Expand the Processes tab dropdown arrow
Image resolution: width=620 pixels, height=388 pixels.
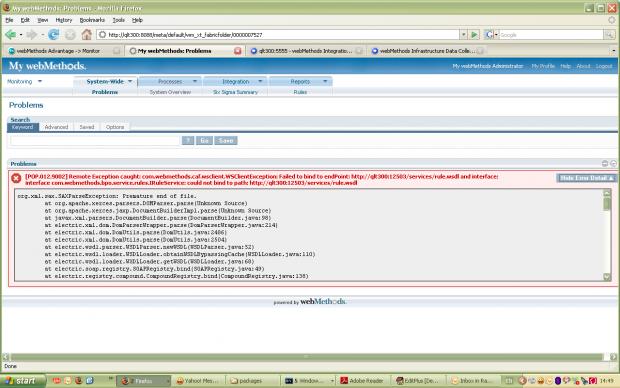195,81
